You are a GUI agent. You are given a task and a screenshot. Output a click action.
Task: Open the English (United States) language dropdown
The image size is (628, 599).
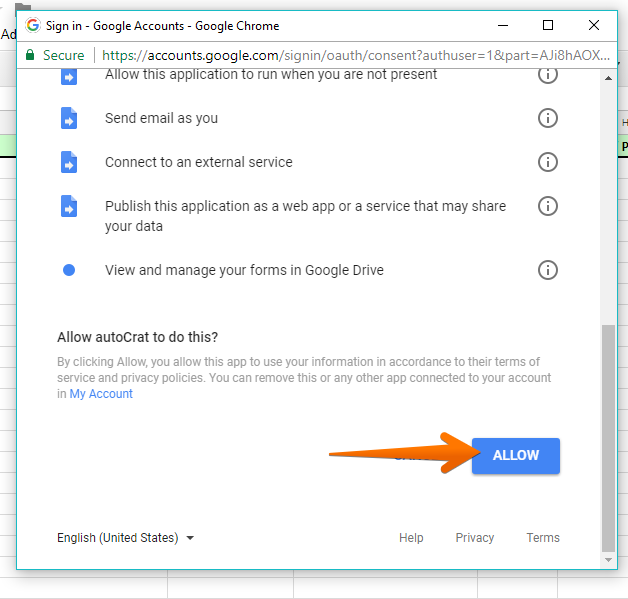[x=126, y=538]
